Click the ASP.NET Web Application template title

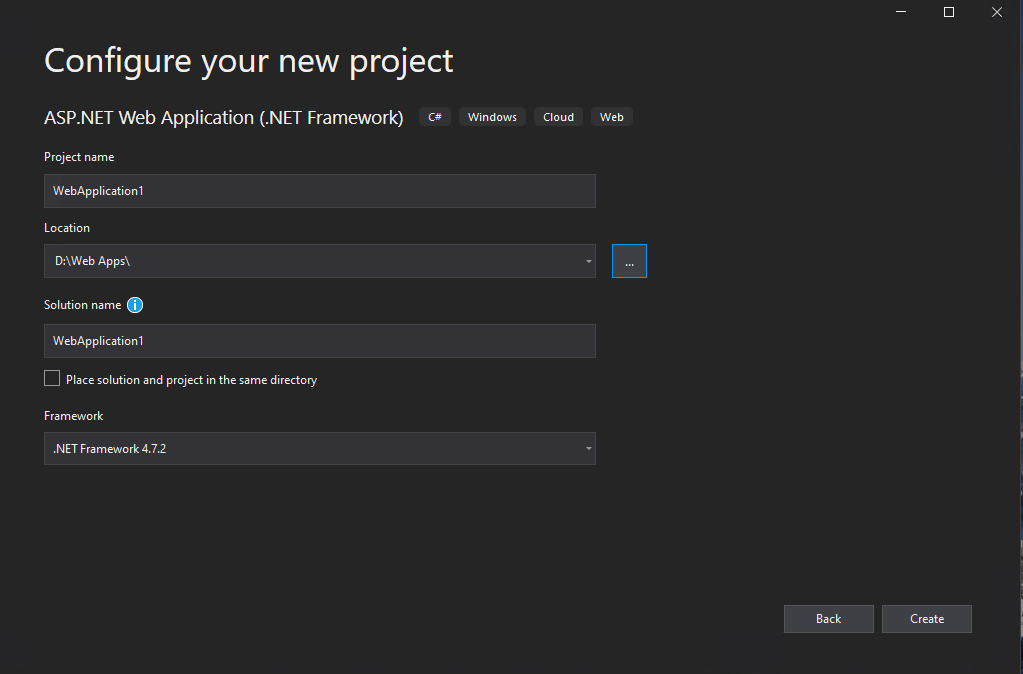tap(224, 117)
